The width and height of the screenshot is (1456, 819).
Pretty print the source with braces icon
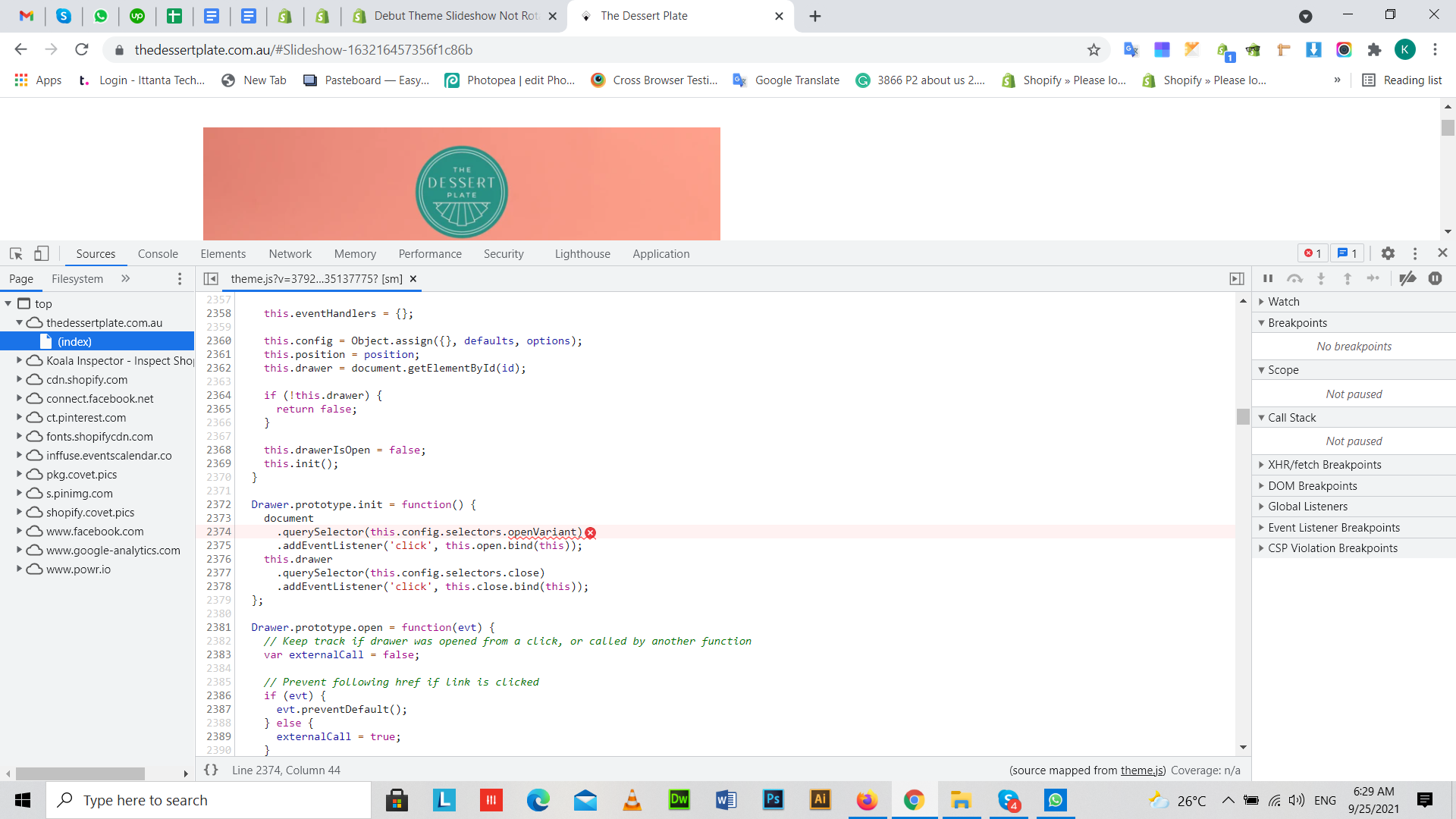point(211,770)
